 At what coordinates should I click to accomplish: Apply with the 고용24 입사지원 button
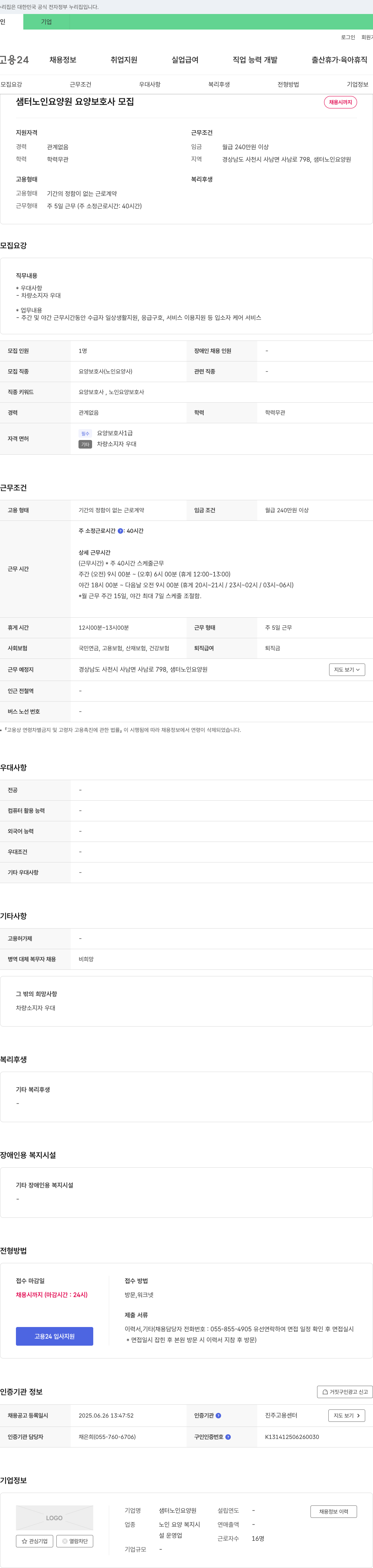pos(54,1336)
